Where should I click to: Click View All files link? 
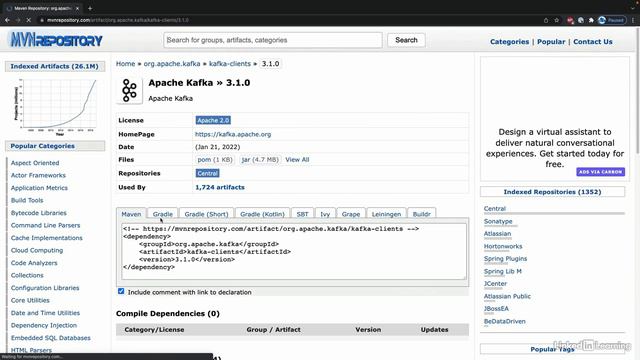(297, 160)
